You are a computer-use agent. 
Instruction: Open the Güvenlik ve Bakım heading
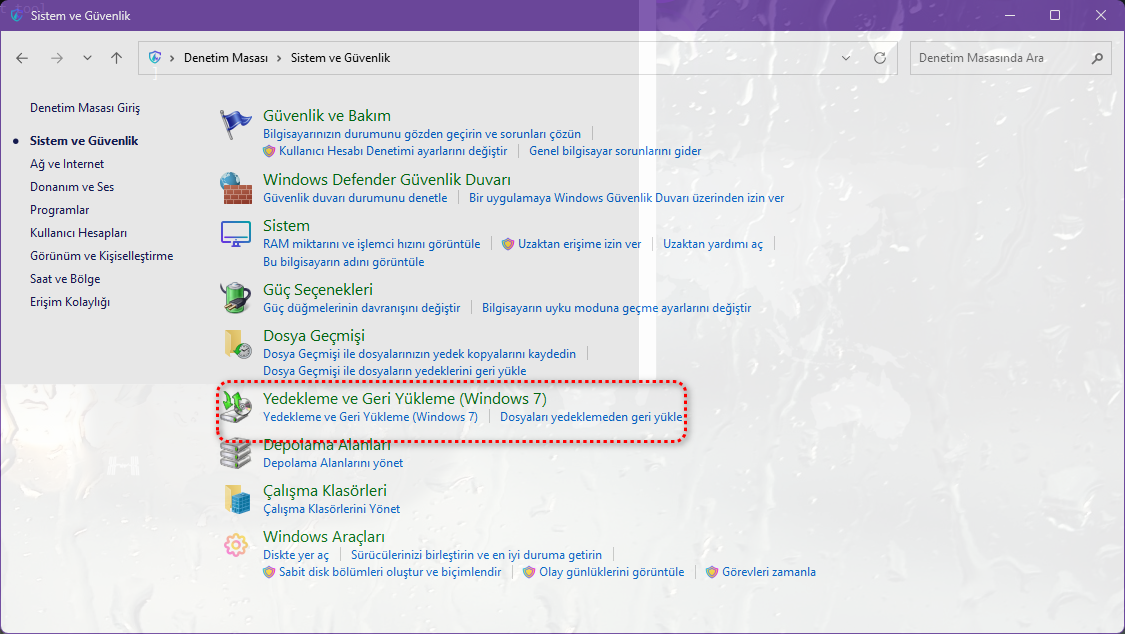point(326,115)
